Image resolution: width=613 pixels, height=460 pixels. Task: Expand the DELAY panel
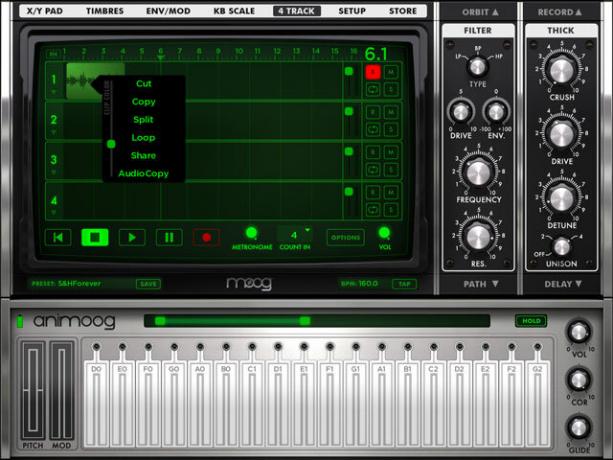(563, 284)
